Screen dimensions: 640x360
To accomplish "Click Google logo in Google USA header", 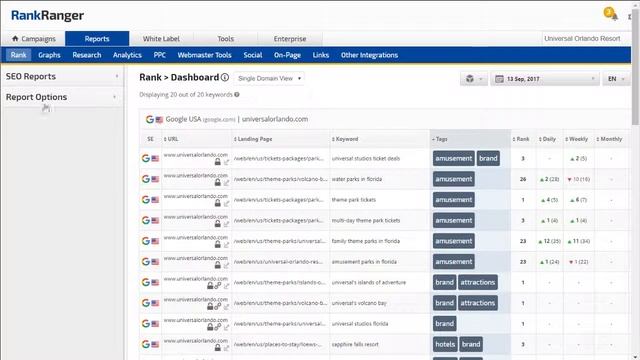I will click(x=150, y=119).
